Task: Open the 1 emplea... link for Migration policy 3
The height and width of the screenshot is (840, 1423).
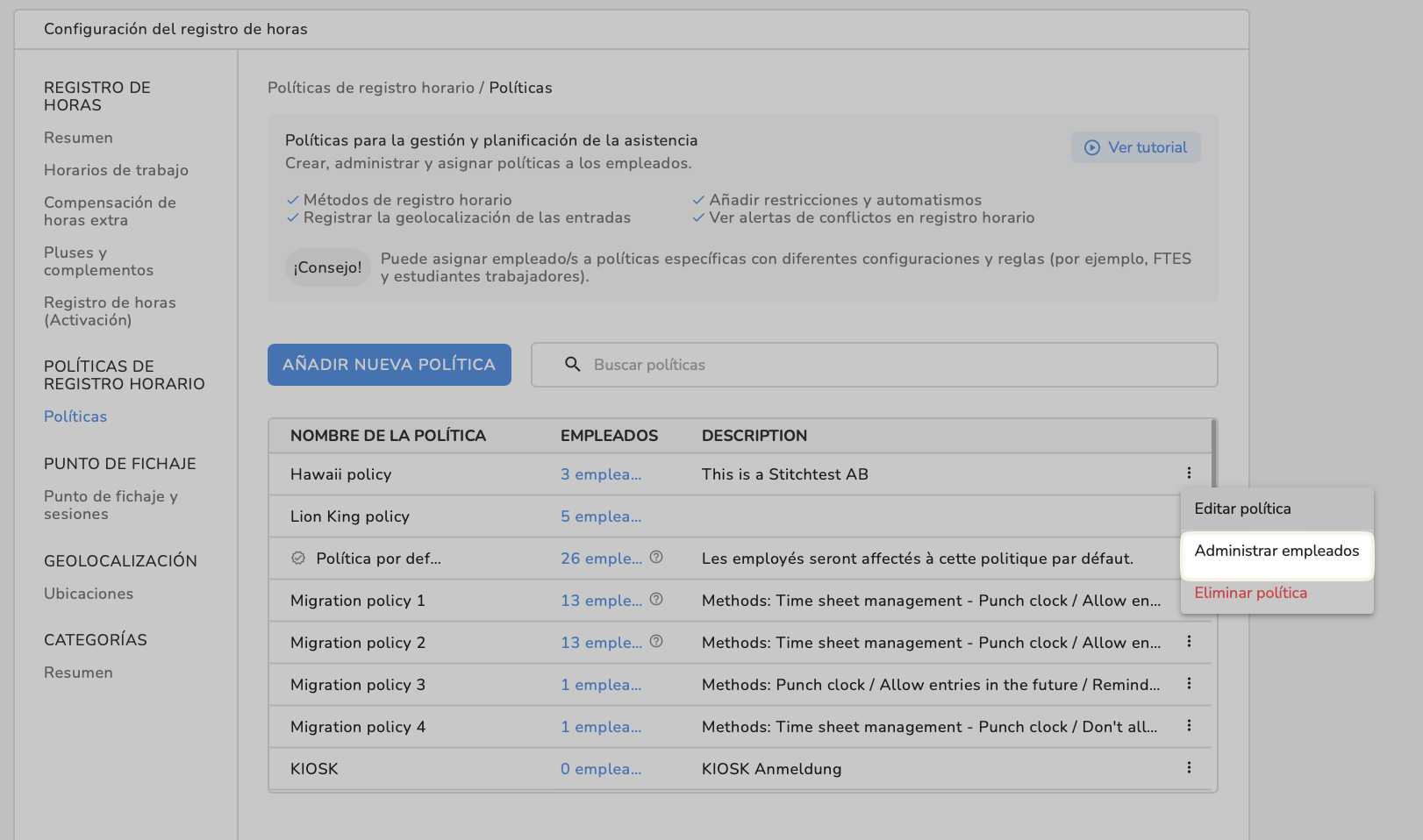Action: point(601,685)
